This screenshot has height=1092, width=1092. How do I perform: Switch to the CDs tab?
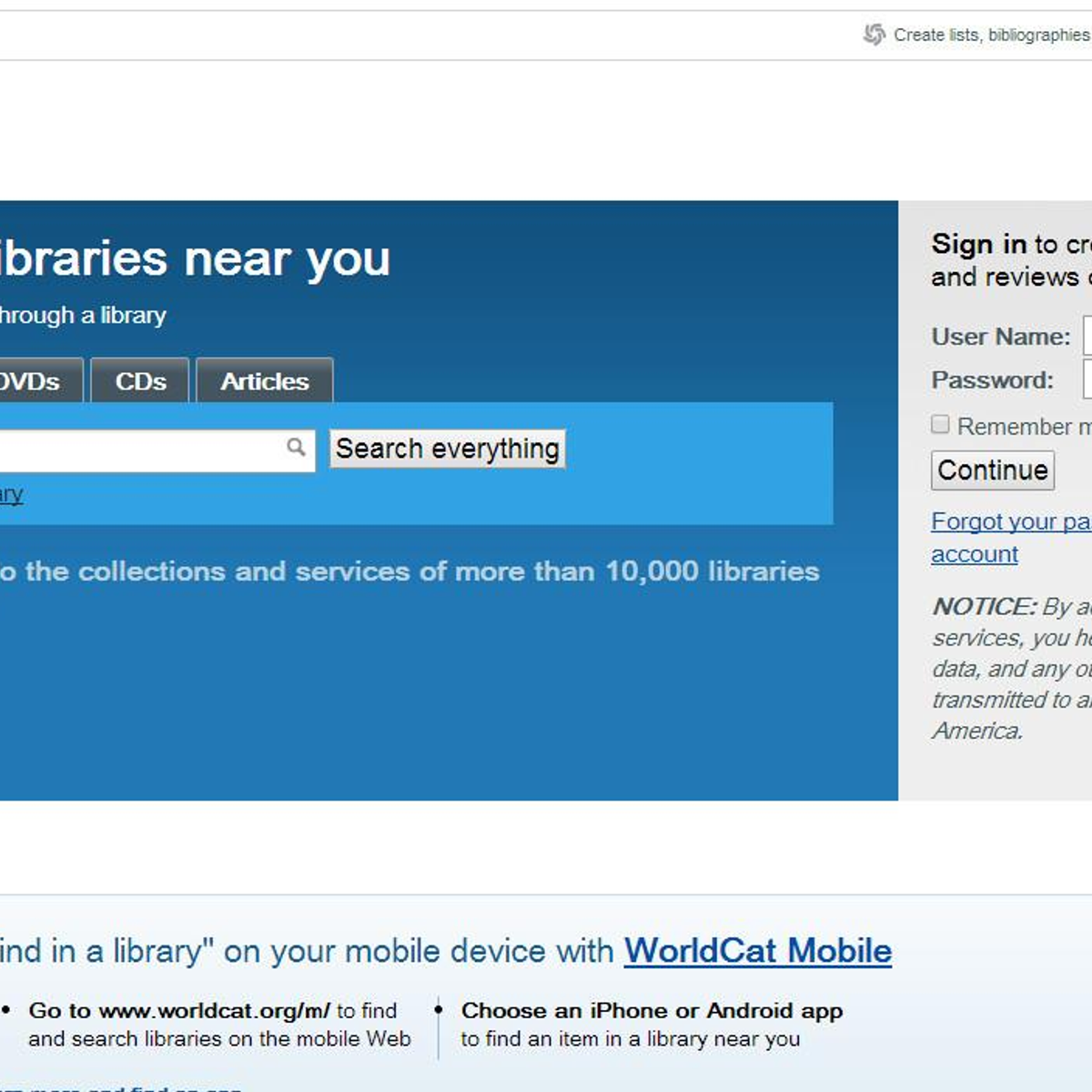click(x=139, y=381)
